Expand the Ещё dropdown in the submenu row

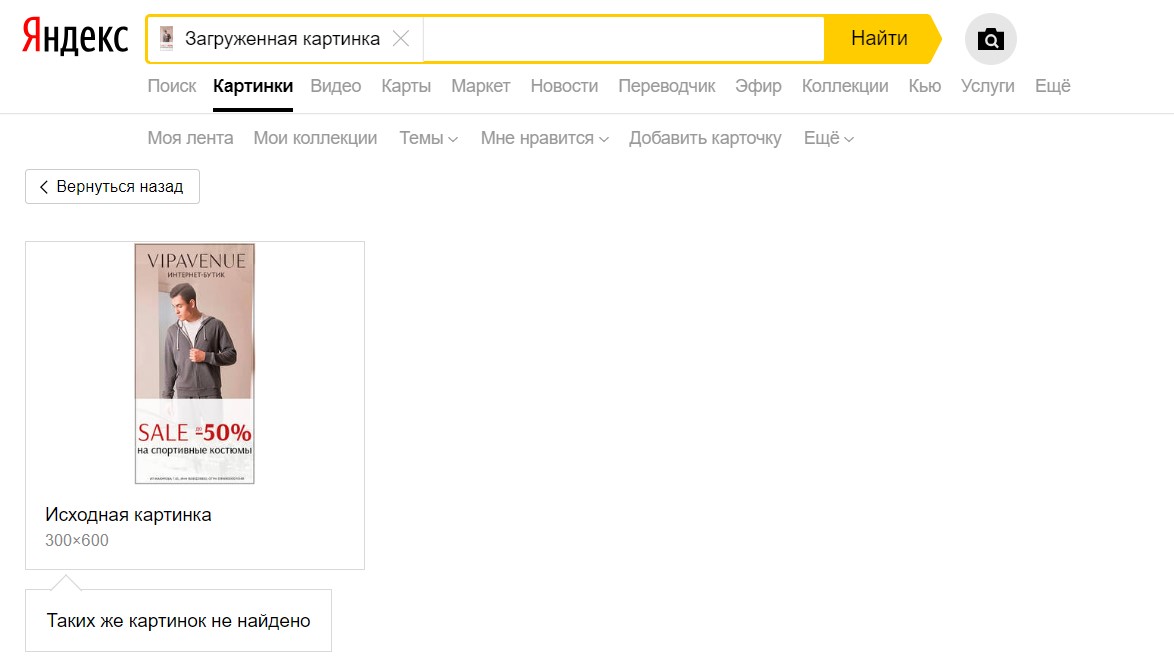[x=828, y=138]
